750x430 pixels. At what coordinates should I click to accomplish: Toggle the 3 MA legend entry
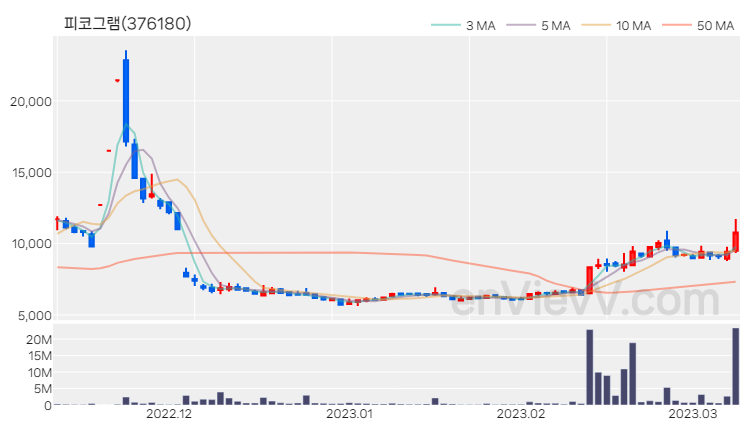[463, 25]
